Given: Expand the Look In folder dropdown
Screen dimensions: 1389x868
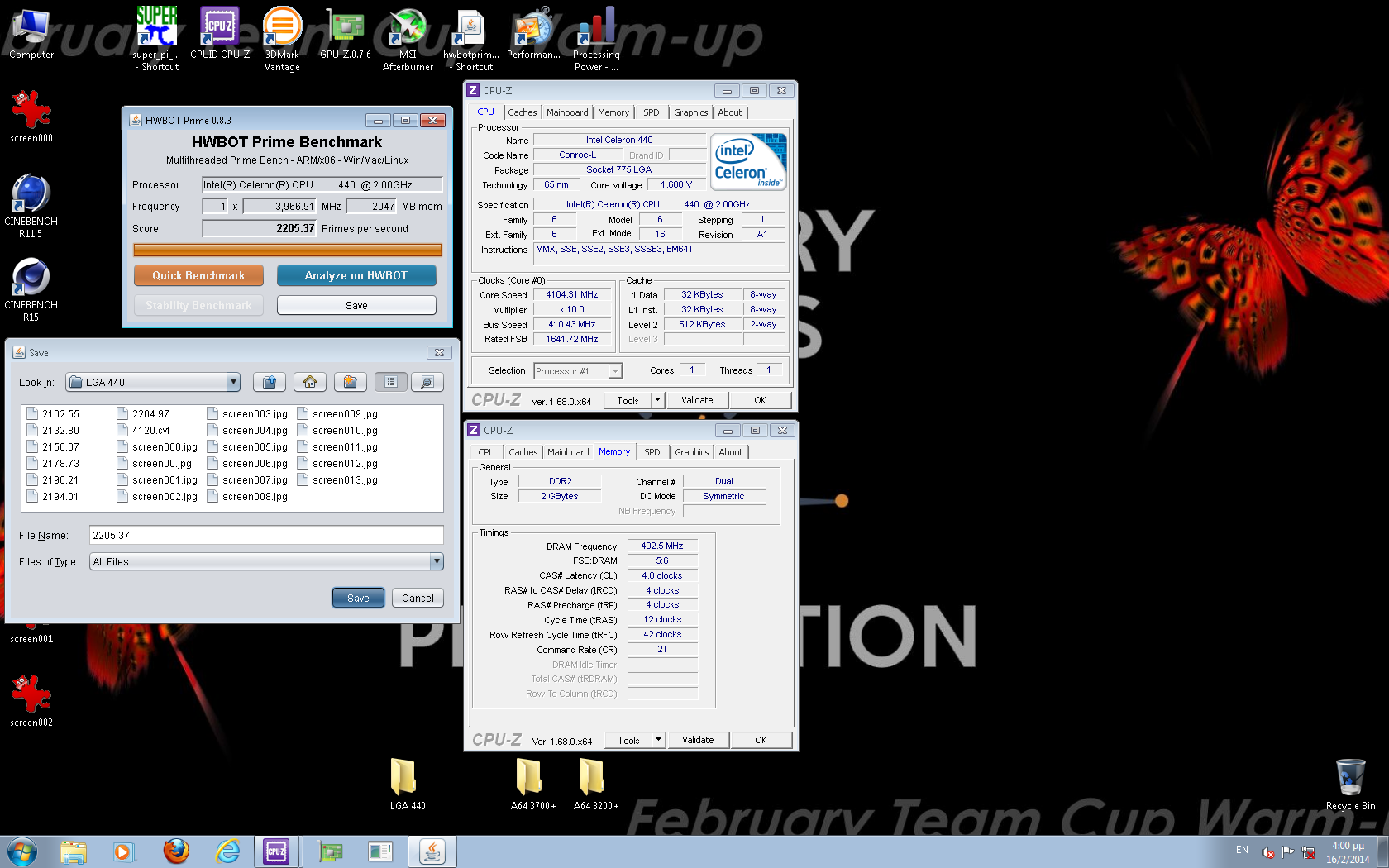Looking at the screenshot, I should click(233, 382).
